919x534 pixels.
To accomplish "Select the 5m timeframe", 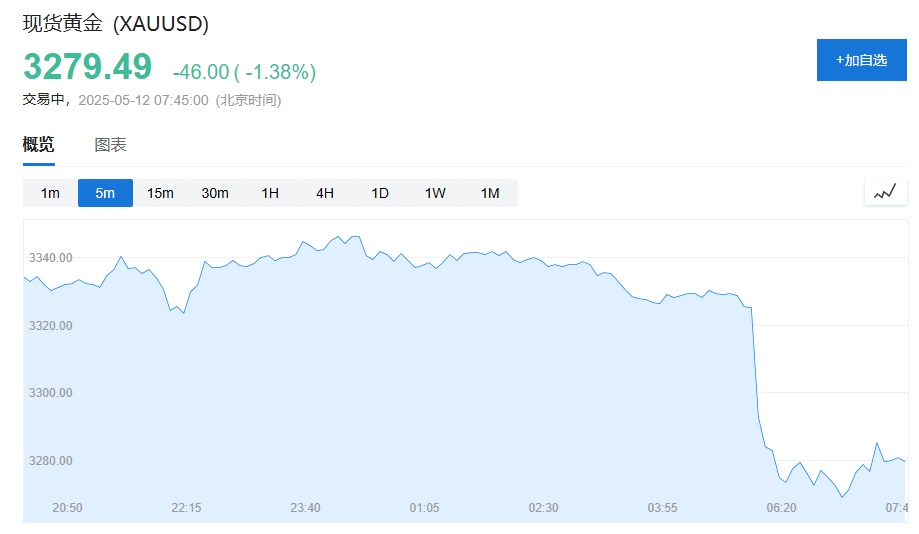I will [x=105, y=193].
